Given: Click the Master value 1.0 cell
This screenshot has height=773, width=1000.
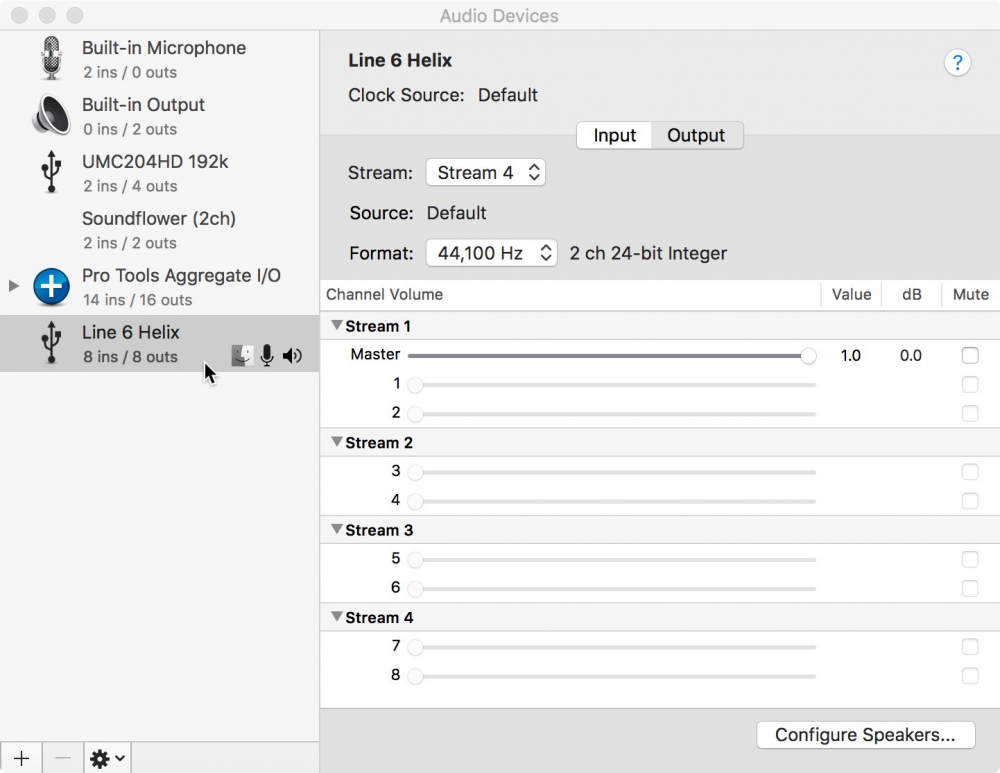Looking at the screenshot, I should tap(850, 355).
